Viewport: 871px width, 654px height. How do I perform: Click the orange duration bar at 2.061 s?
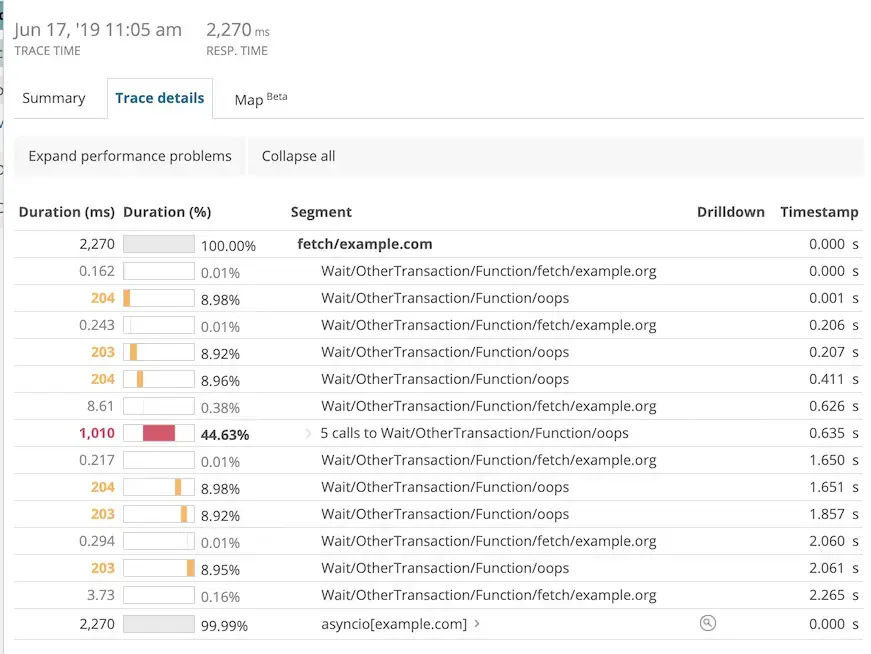[x=190, y=568]
